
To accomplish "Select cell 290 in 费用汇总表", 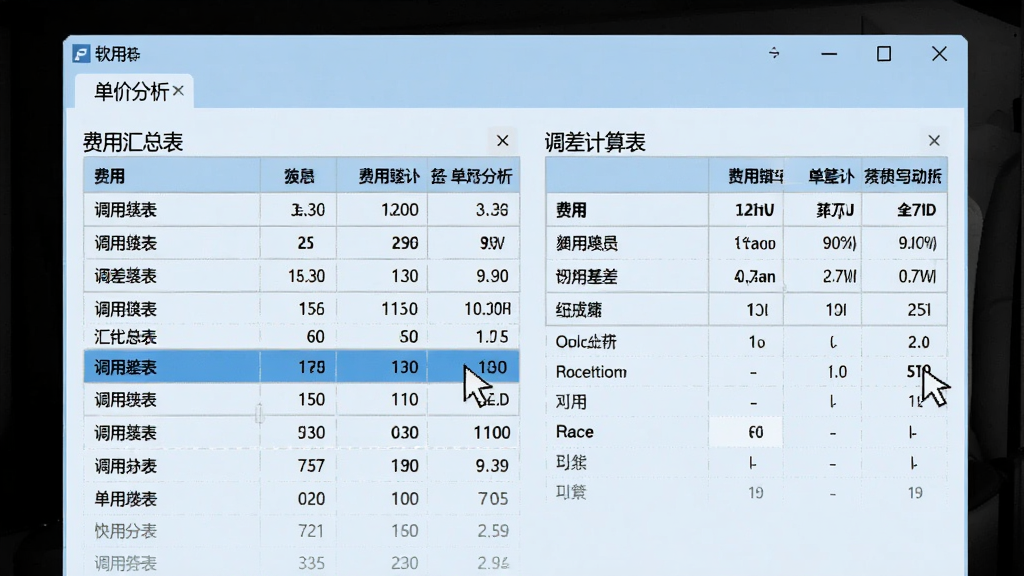I will (405, 243).
